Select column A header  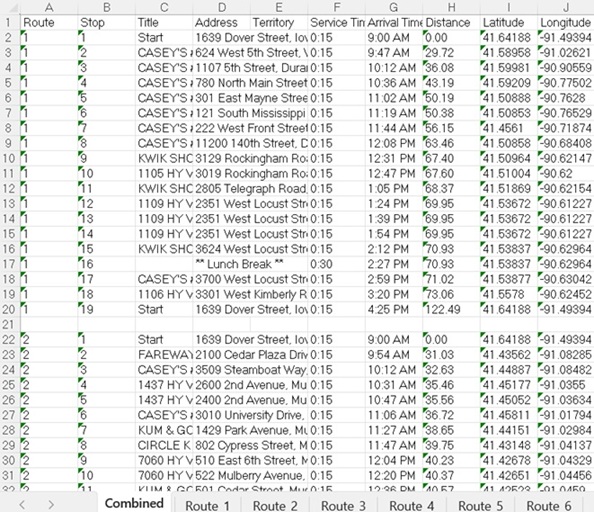(49, 7)
